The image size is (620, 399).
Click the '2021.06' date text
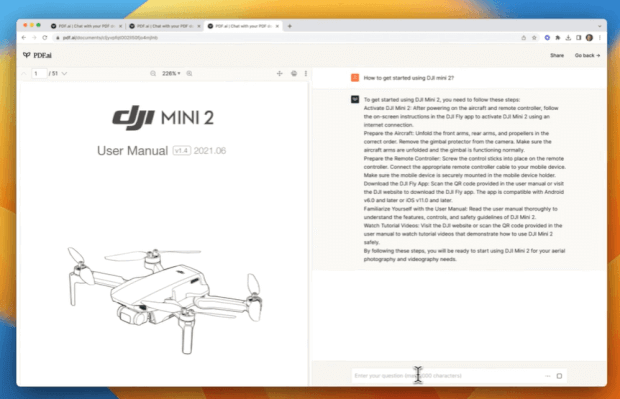210,151
